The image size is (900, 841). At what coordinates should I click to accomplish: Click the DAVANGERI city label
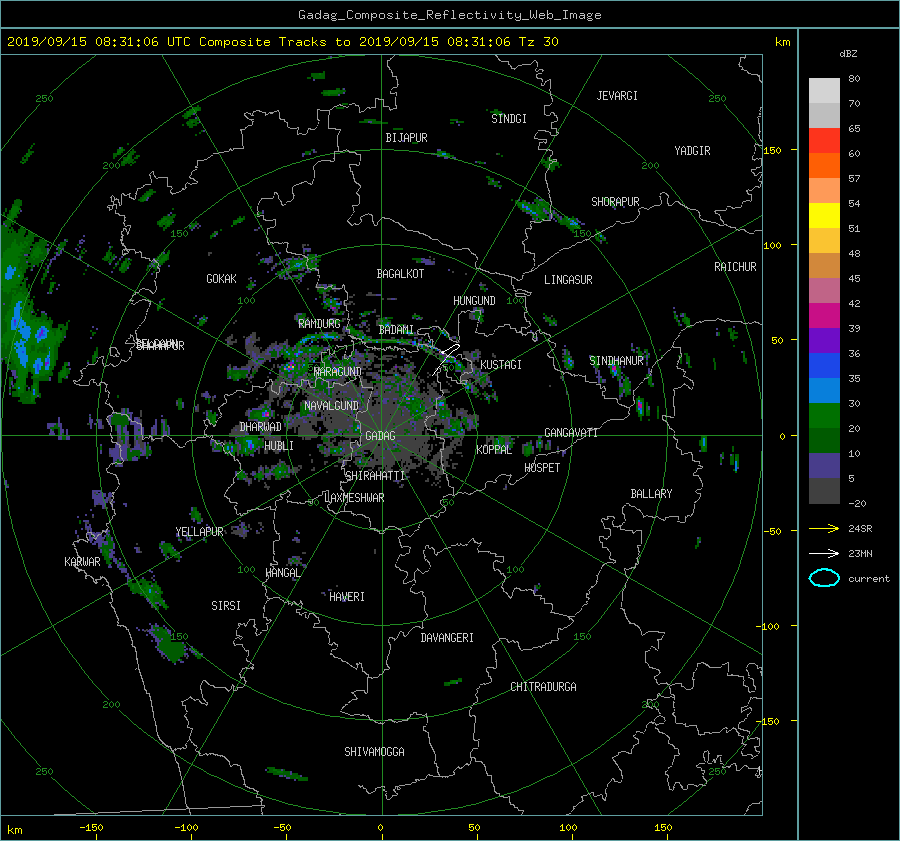point(447,638)
